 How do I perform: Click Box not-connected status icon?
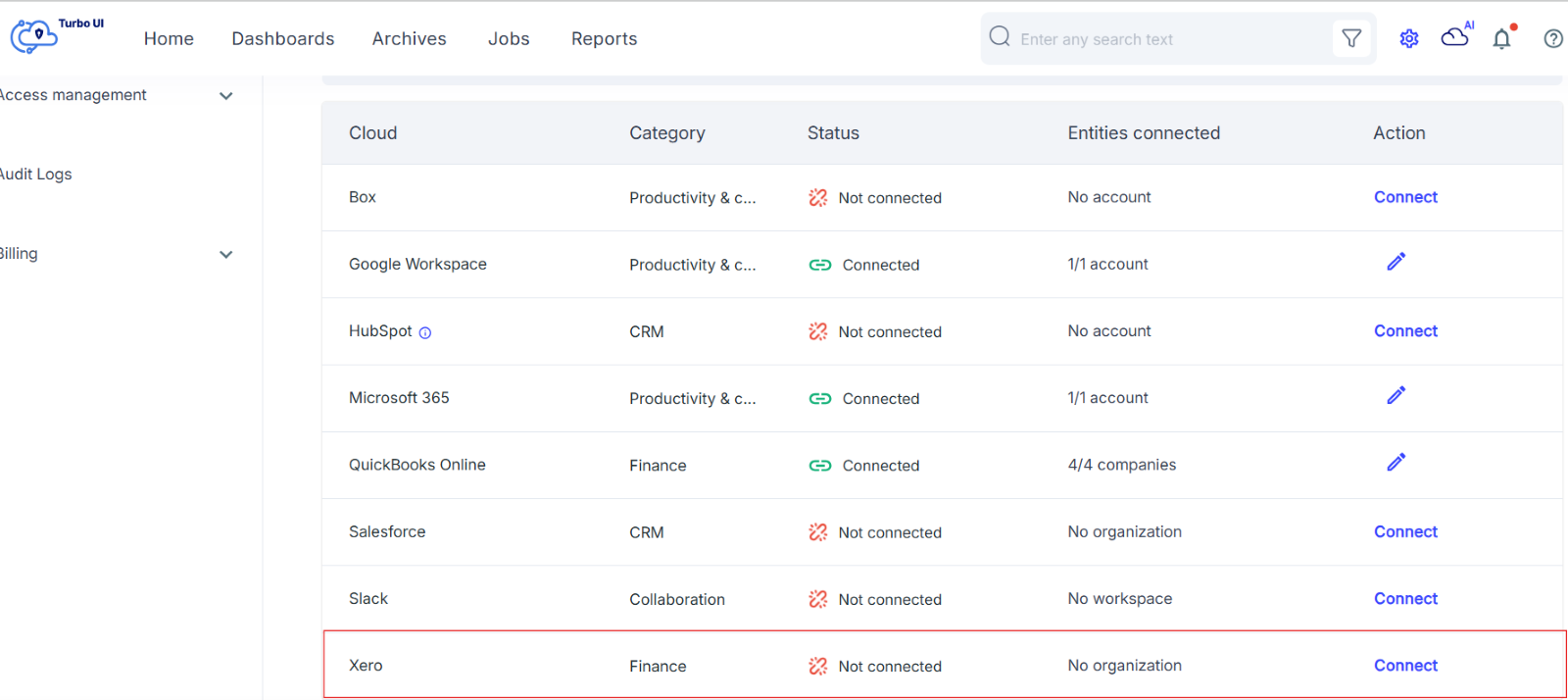(818, 197)
